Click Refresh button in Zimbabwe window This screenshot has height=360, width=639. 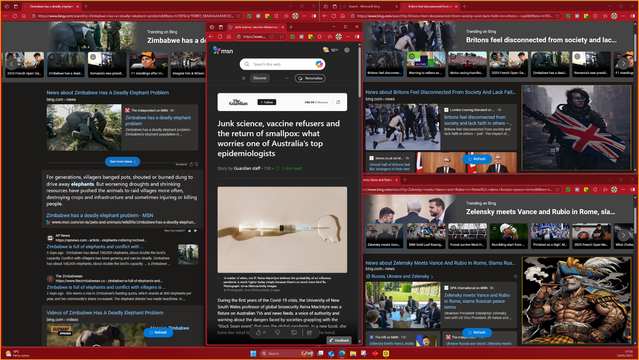(x=158, y=332)
